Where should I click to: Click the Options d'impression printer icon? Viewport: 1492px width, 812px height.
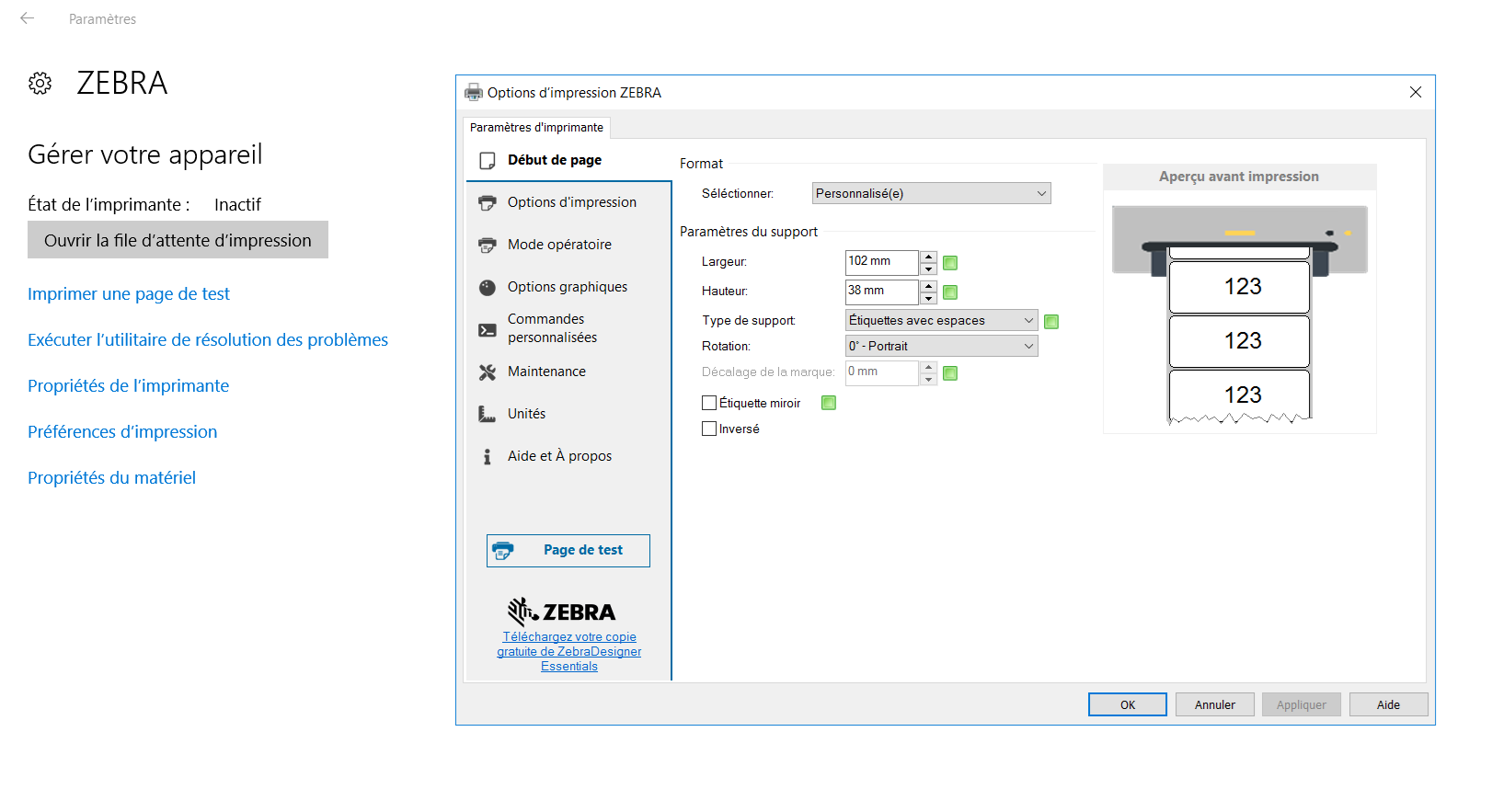[x=487, y=202]
